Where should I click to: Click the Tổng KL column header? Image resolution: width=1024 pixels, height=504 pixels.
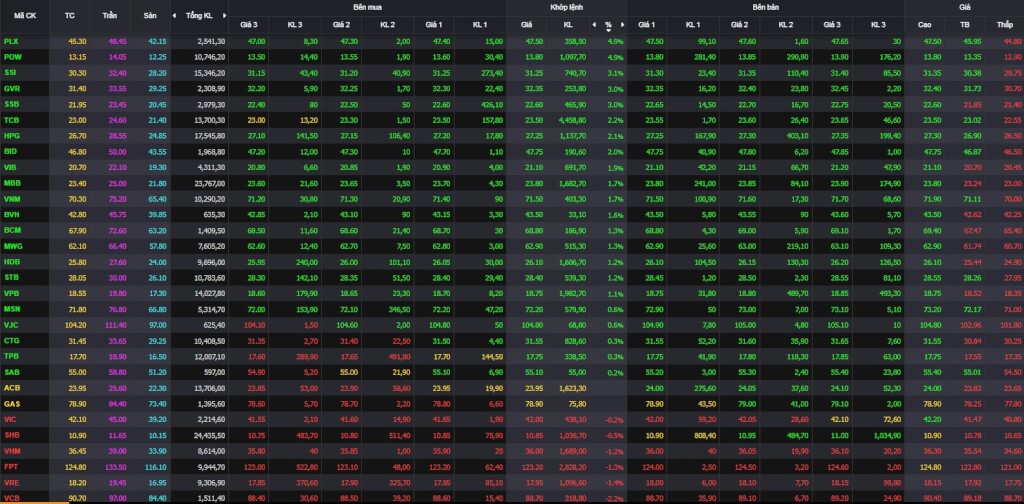click(x=199, y=15)
